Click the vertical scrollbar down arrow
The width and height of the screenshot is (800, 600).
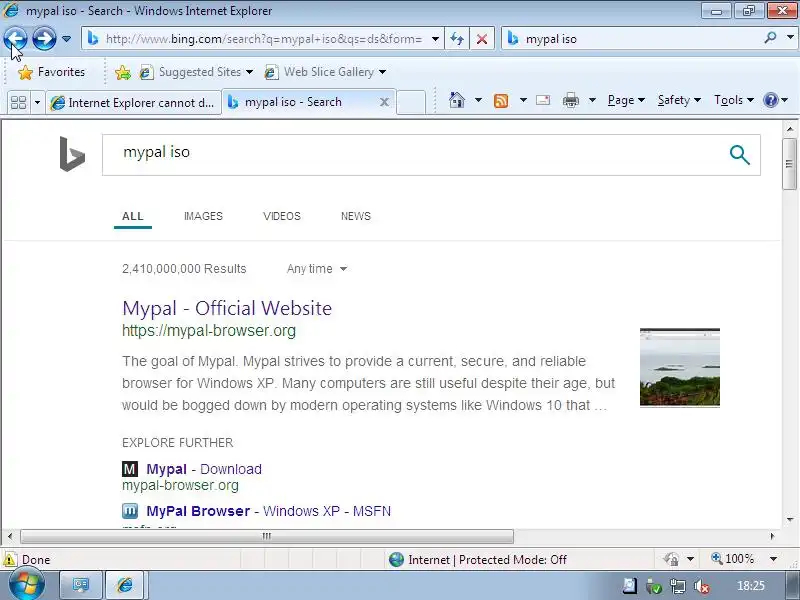(x=789, y=519)
